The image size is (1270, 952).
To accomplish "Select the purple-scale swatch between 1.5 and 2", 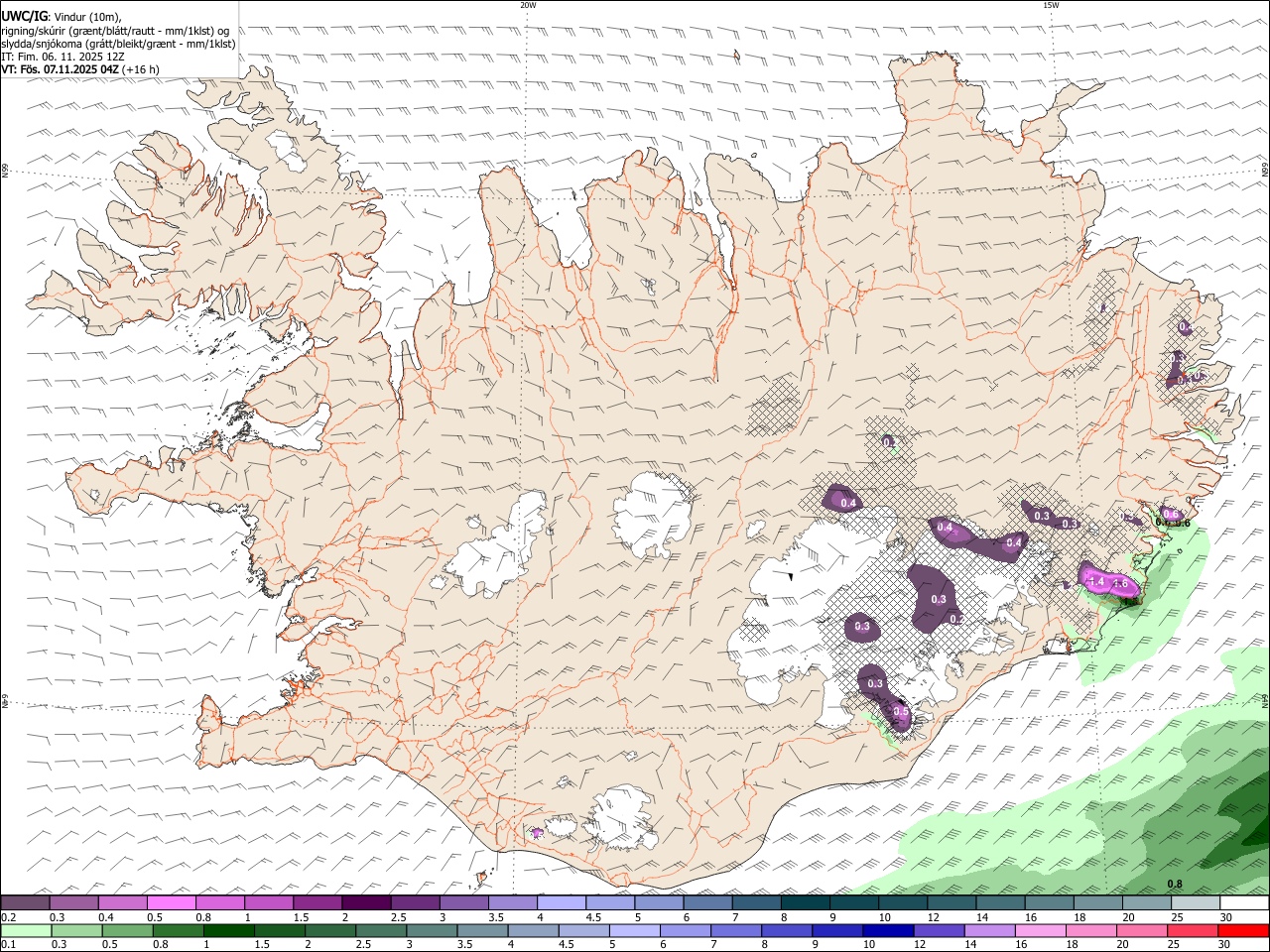I will [x=317, y=903].
